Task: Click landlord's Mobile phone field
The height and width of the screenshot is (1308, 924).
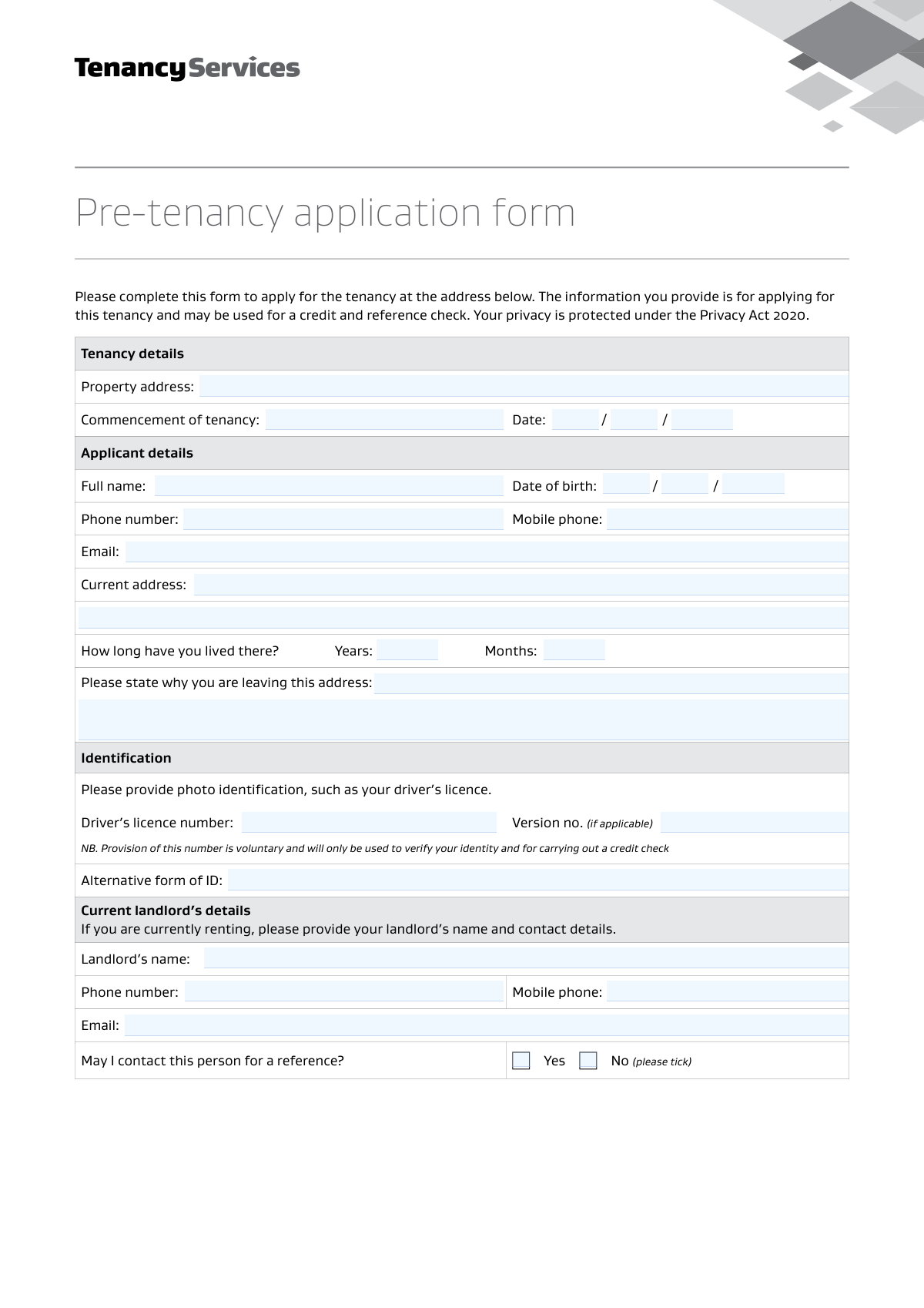Action: pyautogui.click(x=727, y=992)
